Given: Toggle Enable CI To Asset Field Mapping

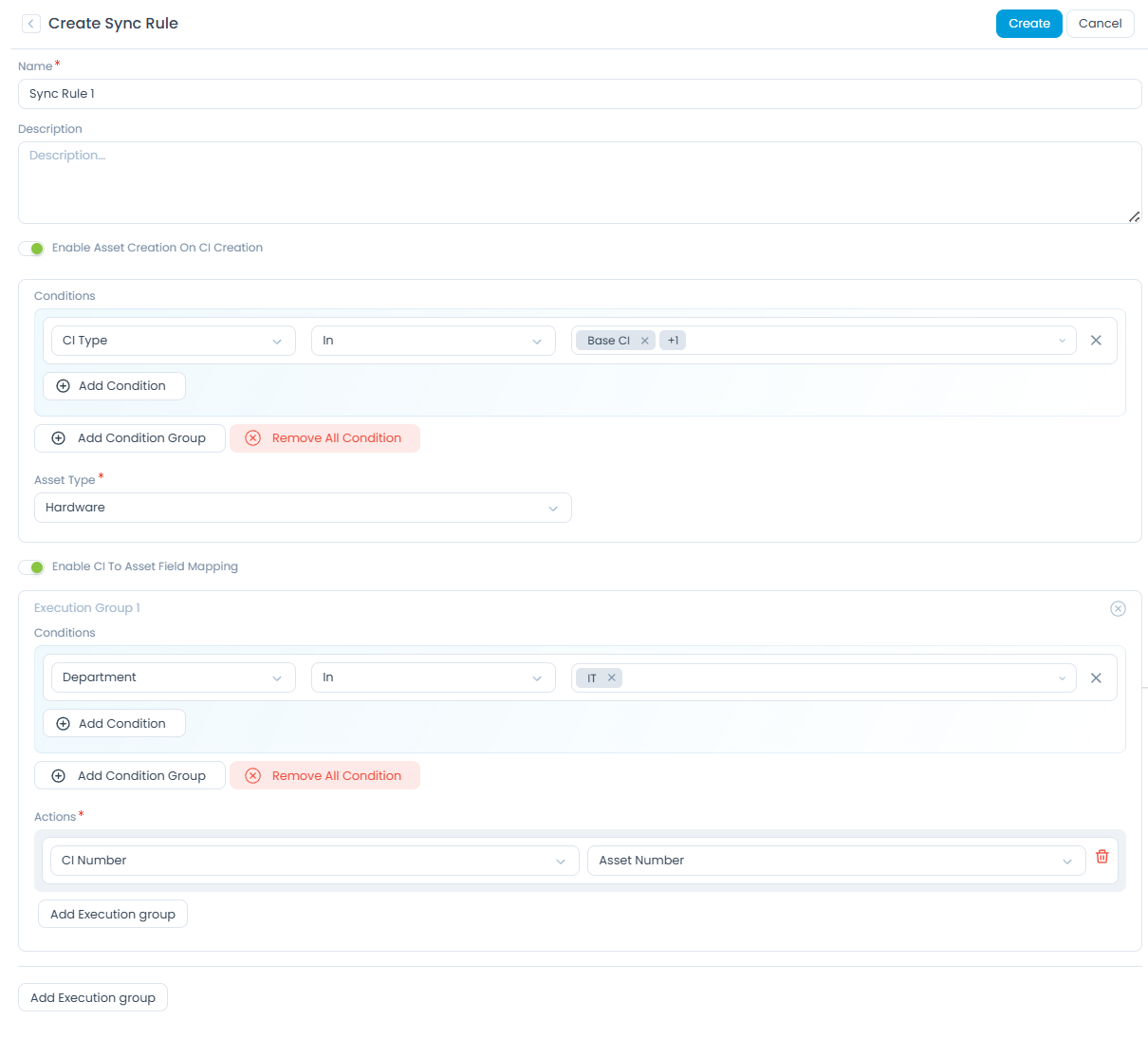Looking at the screenshot, I should point(32,567).
